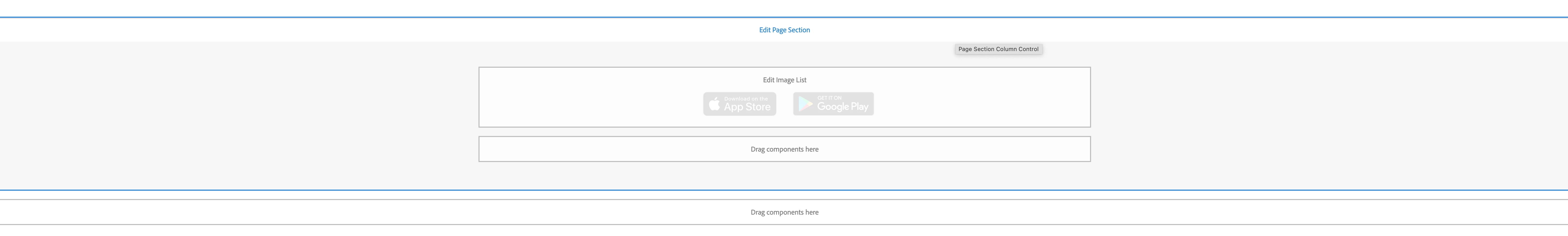Click the large App Store text on the badge
Viewport: 1568px width, 236px height.
[747, 107]
